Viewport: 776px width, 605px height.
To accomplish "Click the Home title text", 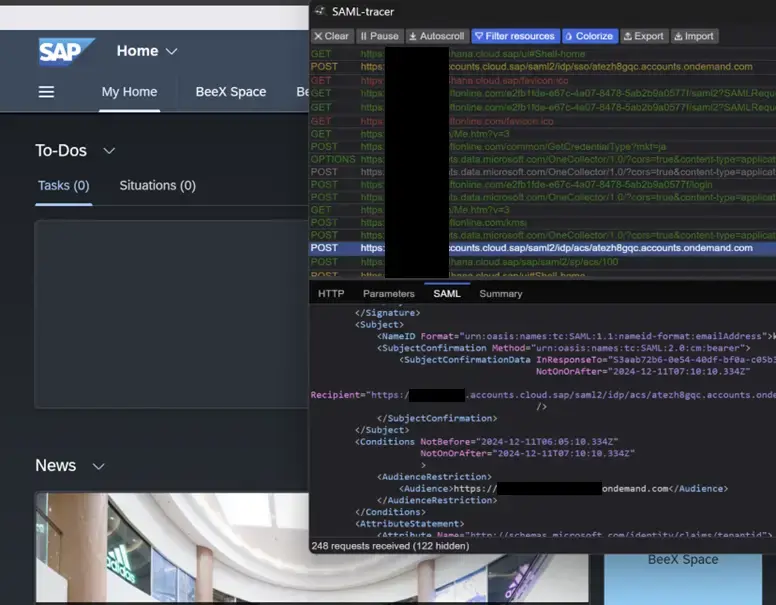I will tap(138, 51).
